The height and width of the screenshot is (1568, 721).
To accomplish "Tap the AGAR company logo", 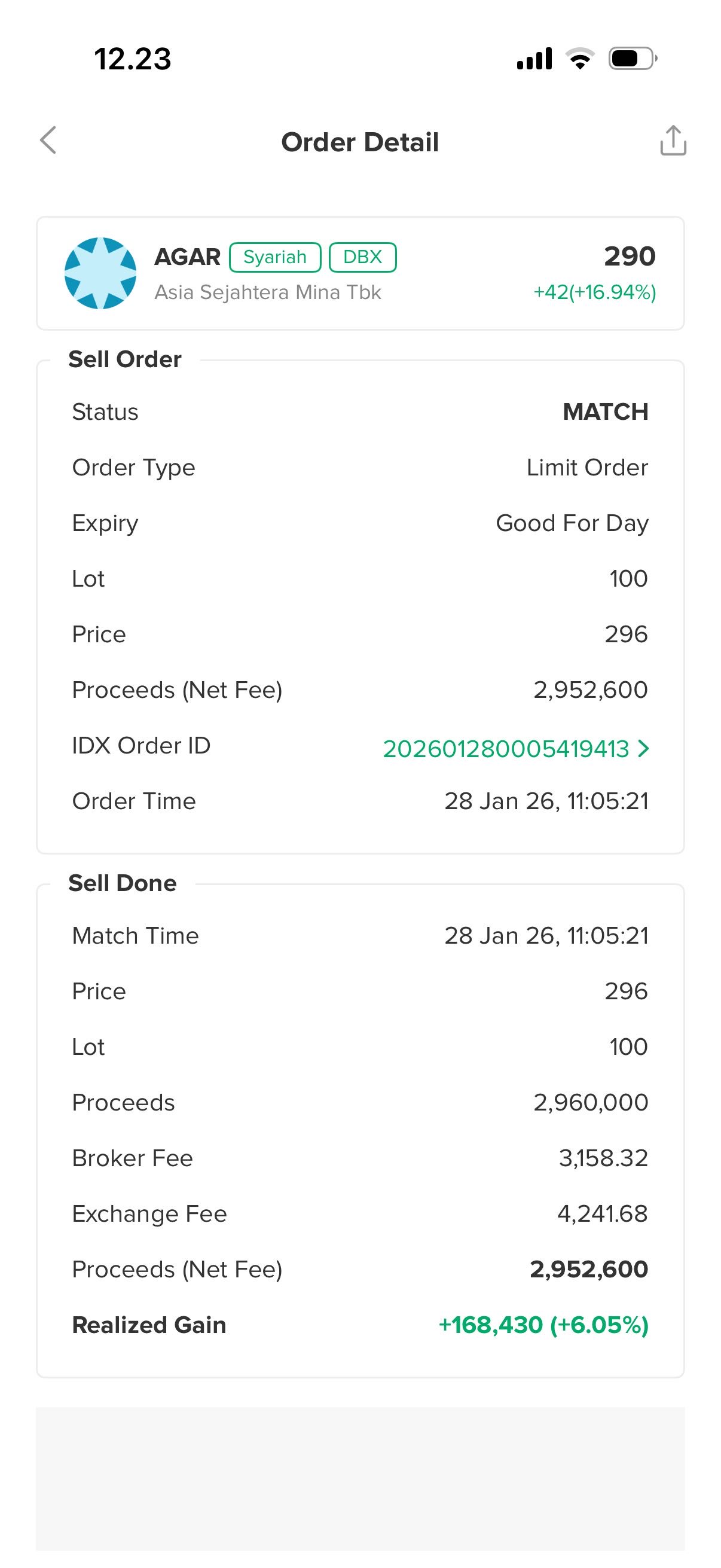I will pyautogui.click(x=100, y=273).
